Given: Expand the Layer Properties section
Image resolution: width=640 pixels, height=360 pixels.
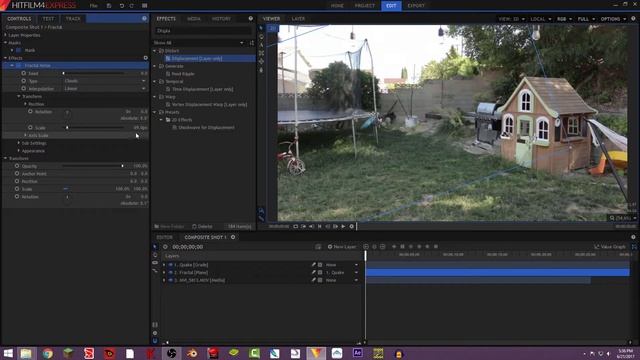Looking at the screenshot, I should (x=5, y=35).
